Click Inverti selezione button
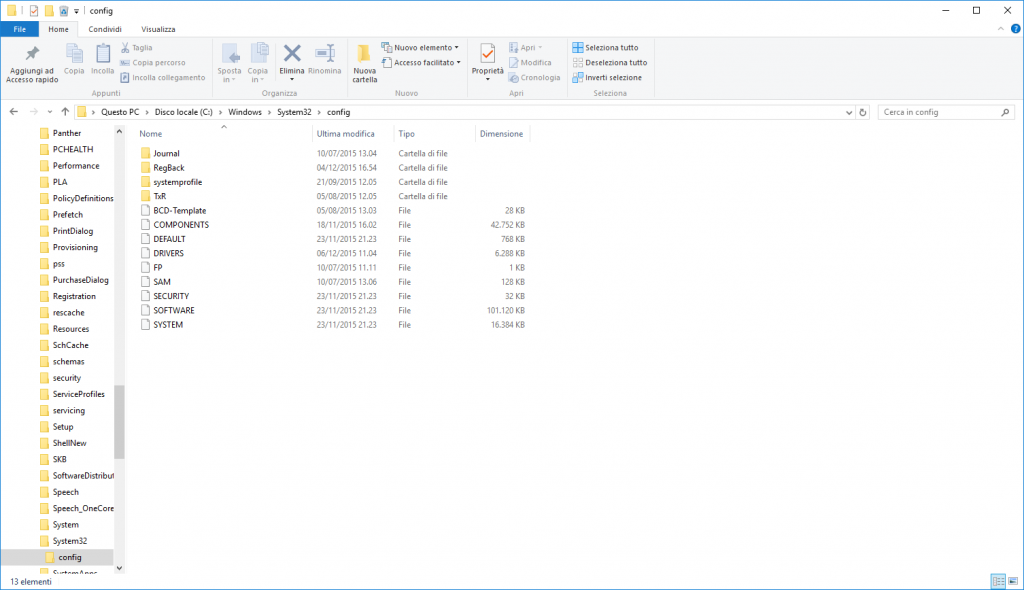Viewport: 1024px width, 590px height. 606,77
